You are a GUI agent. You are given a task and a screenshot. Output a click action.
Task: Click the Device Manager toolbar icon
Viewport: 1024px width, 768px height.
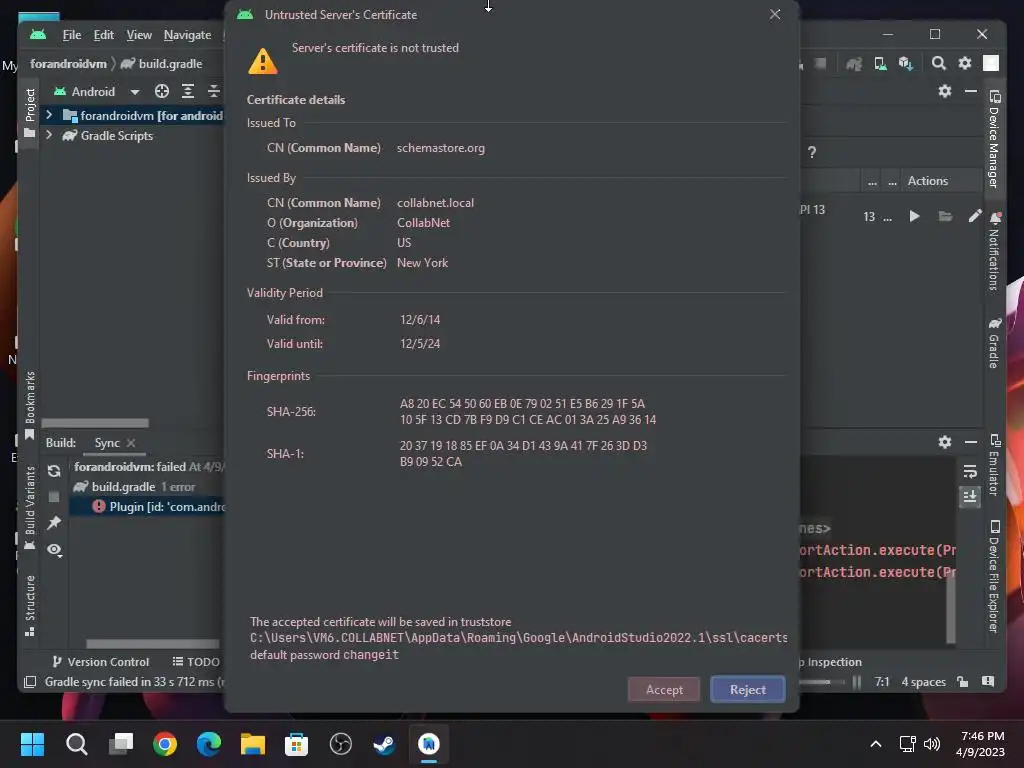click(880, 63)
